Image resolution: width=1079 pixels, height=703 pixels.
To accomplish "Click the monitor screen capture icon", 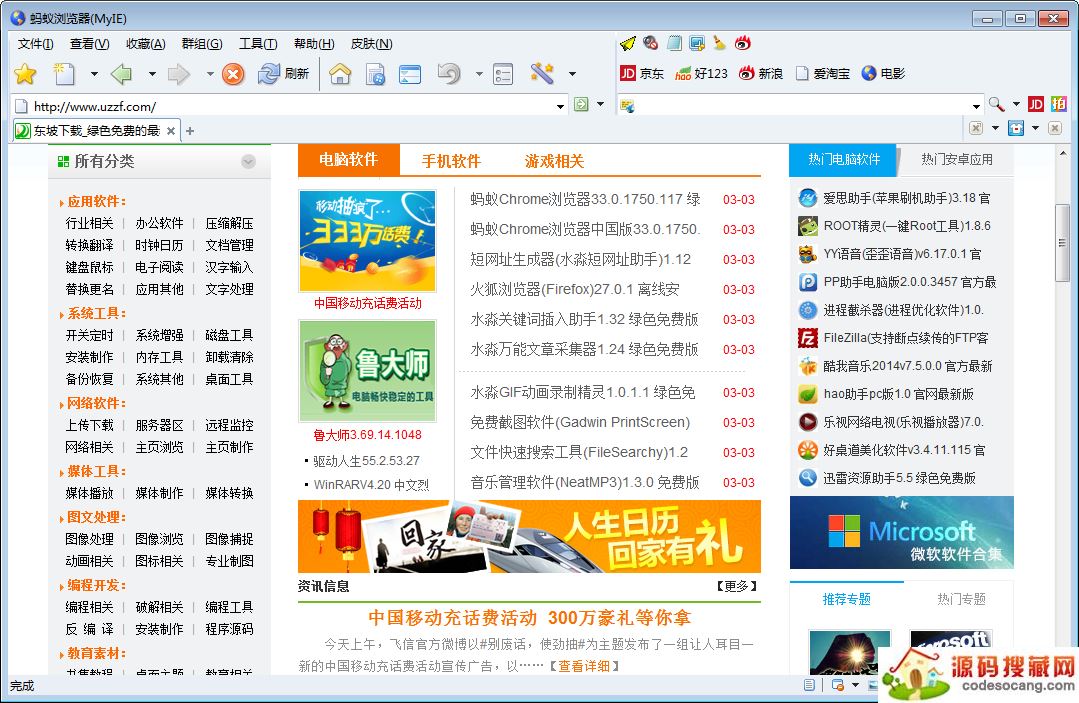I will click(697, 43).
